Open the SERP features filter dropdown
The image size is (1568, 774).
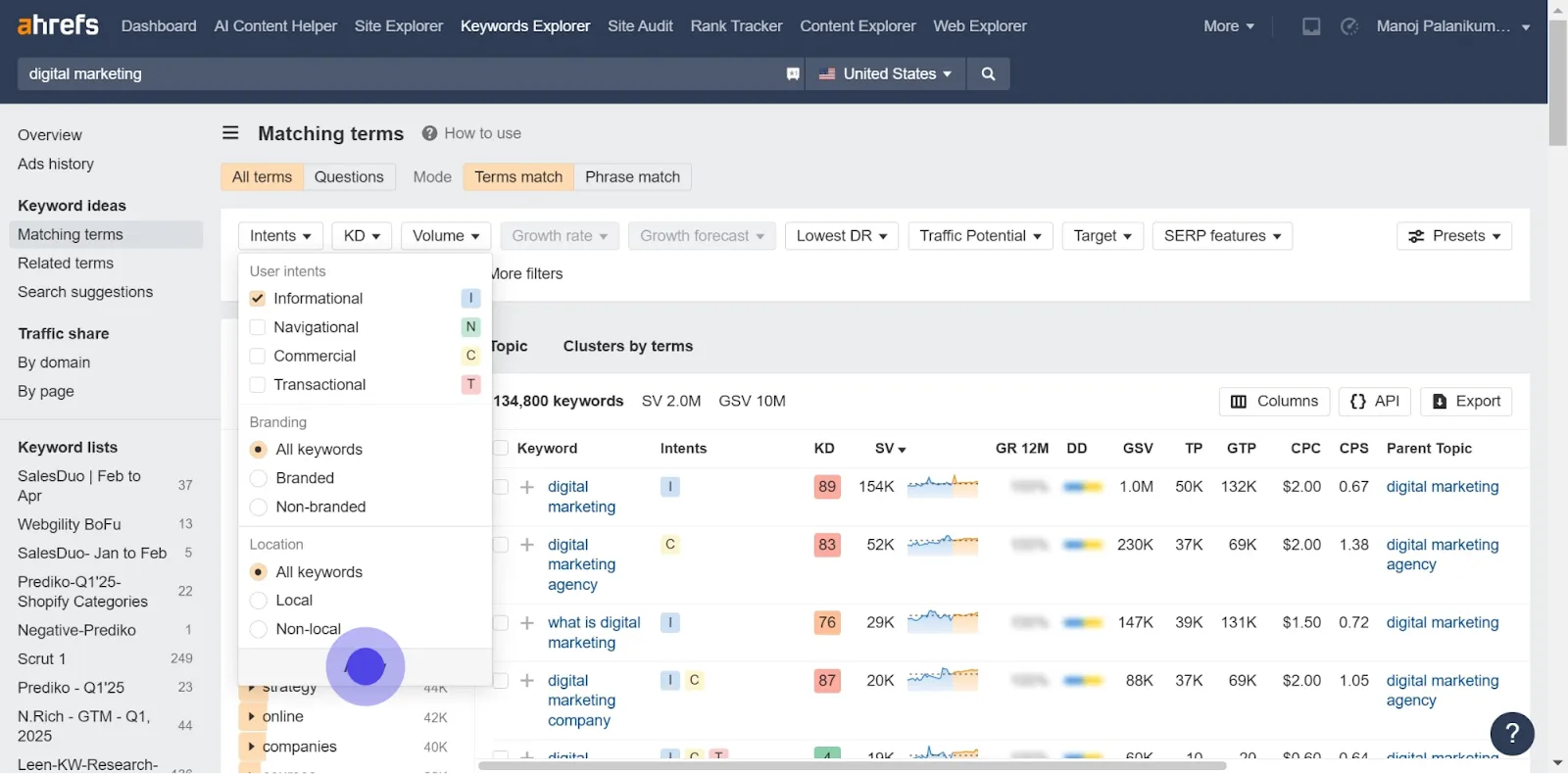click(1222, 236)
